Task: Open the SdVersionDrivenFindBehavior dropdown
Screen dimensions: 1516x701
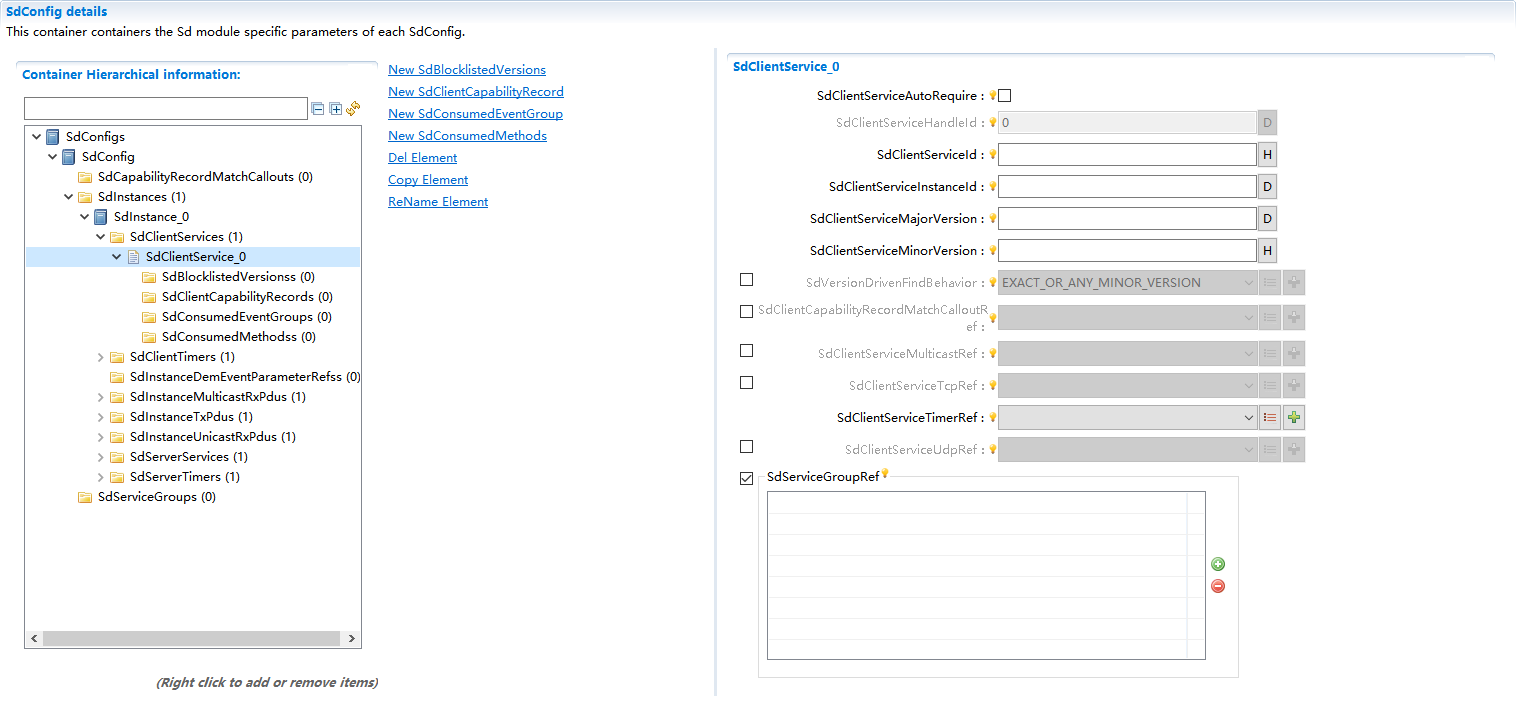Action: coord(1247,282)
